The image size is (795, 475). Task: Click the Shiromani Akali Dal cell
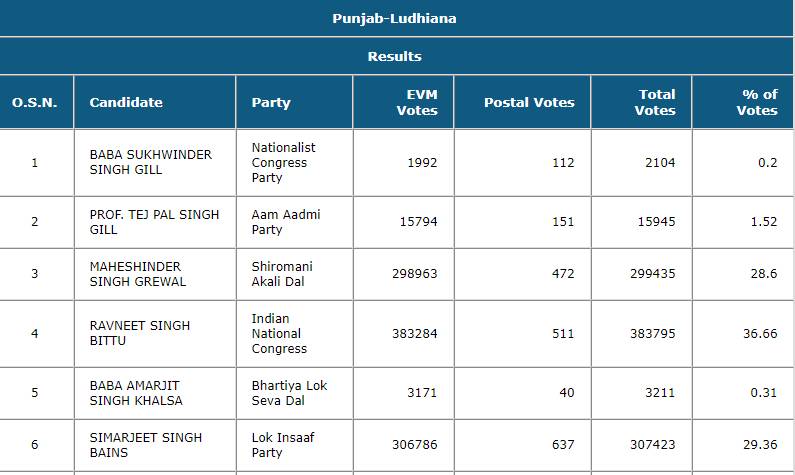click(281, 274)
